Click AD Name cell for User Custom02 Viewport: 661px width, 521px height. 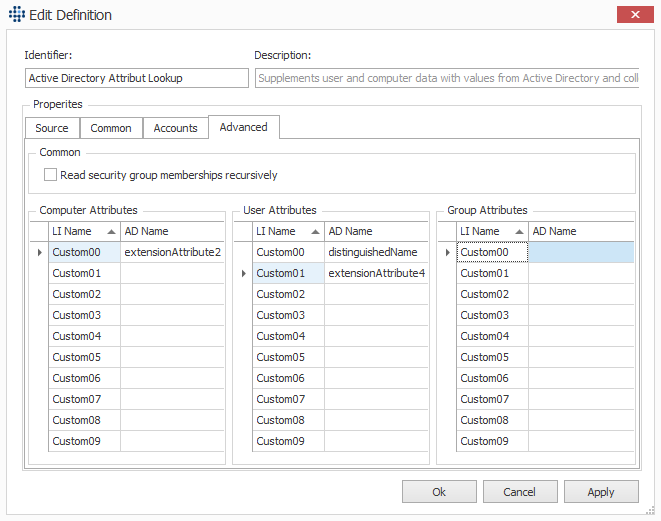376,294
